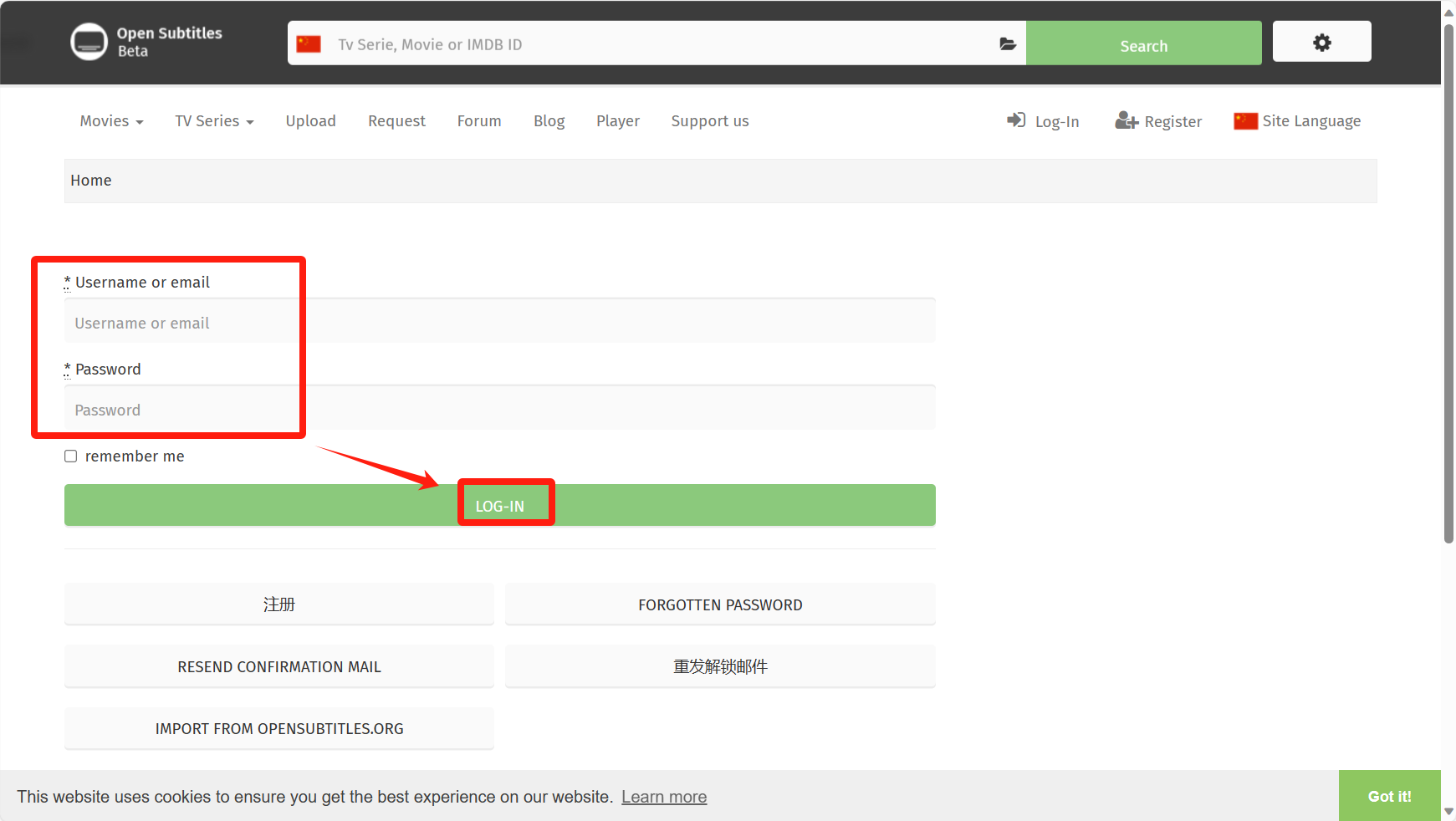Viewport: 1456px width, 821px height.
Task: Enable the remember me checkbox
Action: [x=71, y=456]
